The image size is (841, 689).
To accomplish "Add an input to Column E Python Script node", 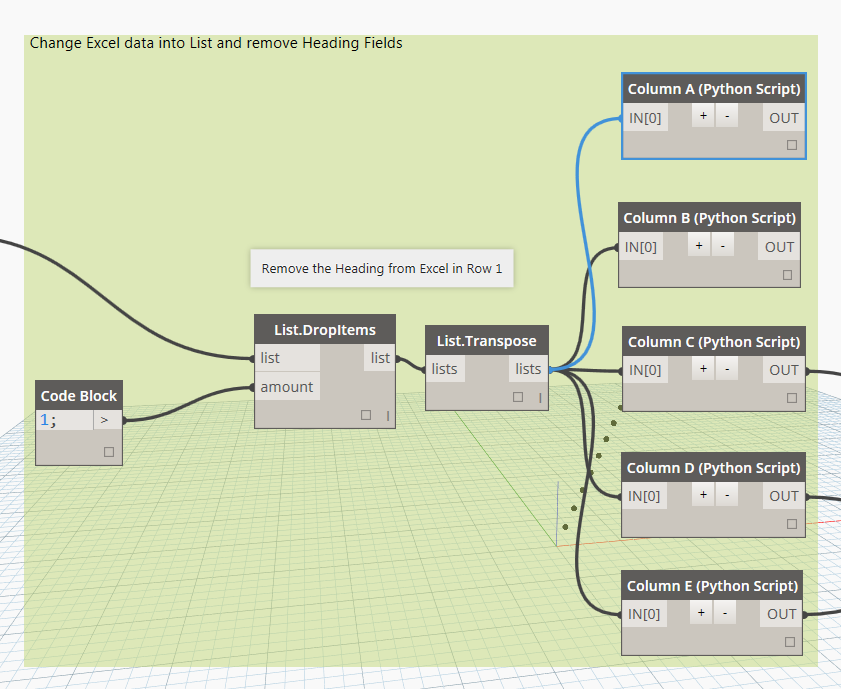I will click(701, 612).
